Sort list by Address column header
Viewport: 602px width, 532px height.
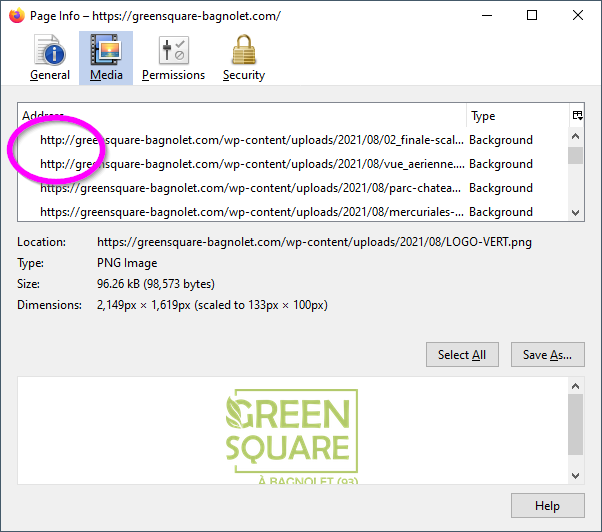point(240,116)
